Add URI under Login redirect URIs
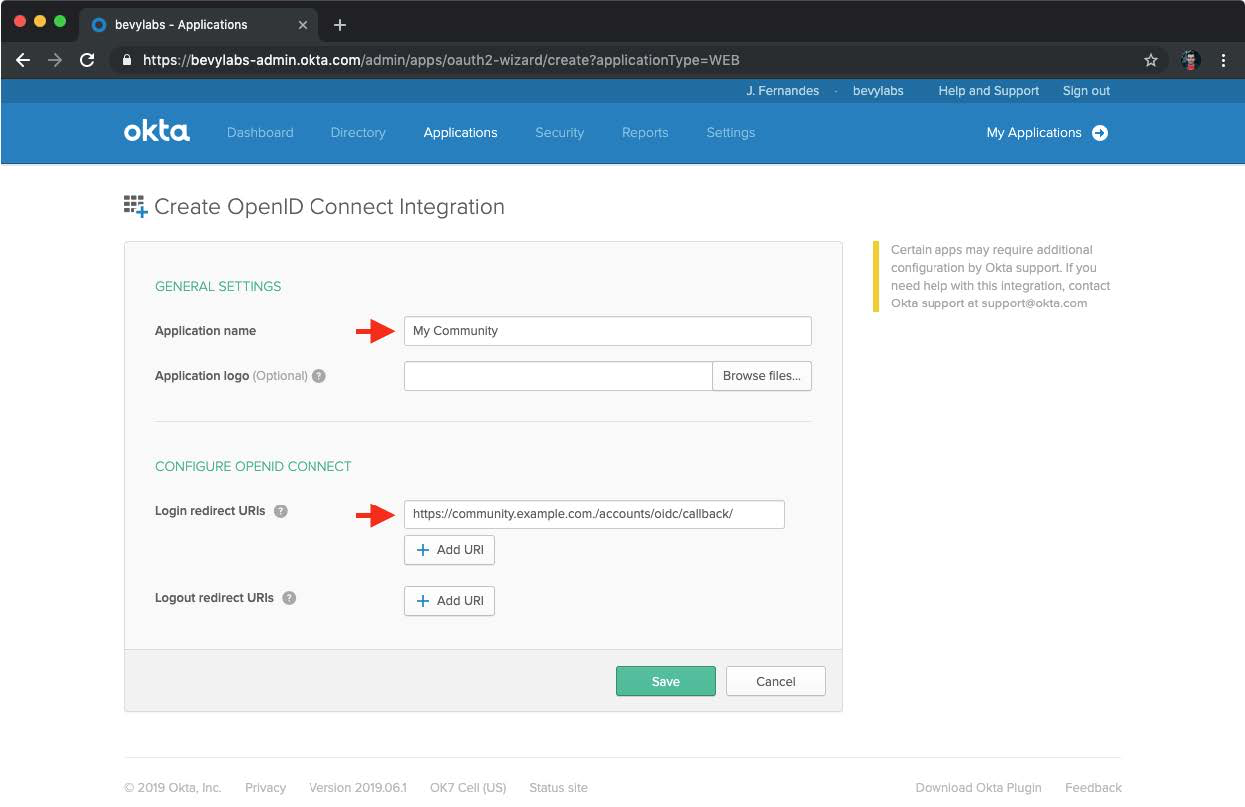The image size is (1245, 807). point(449,550)
